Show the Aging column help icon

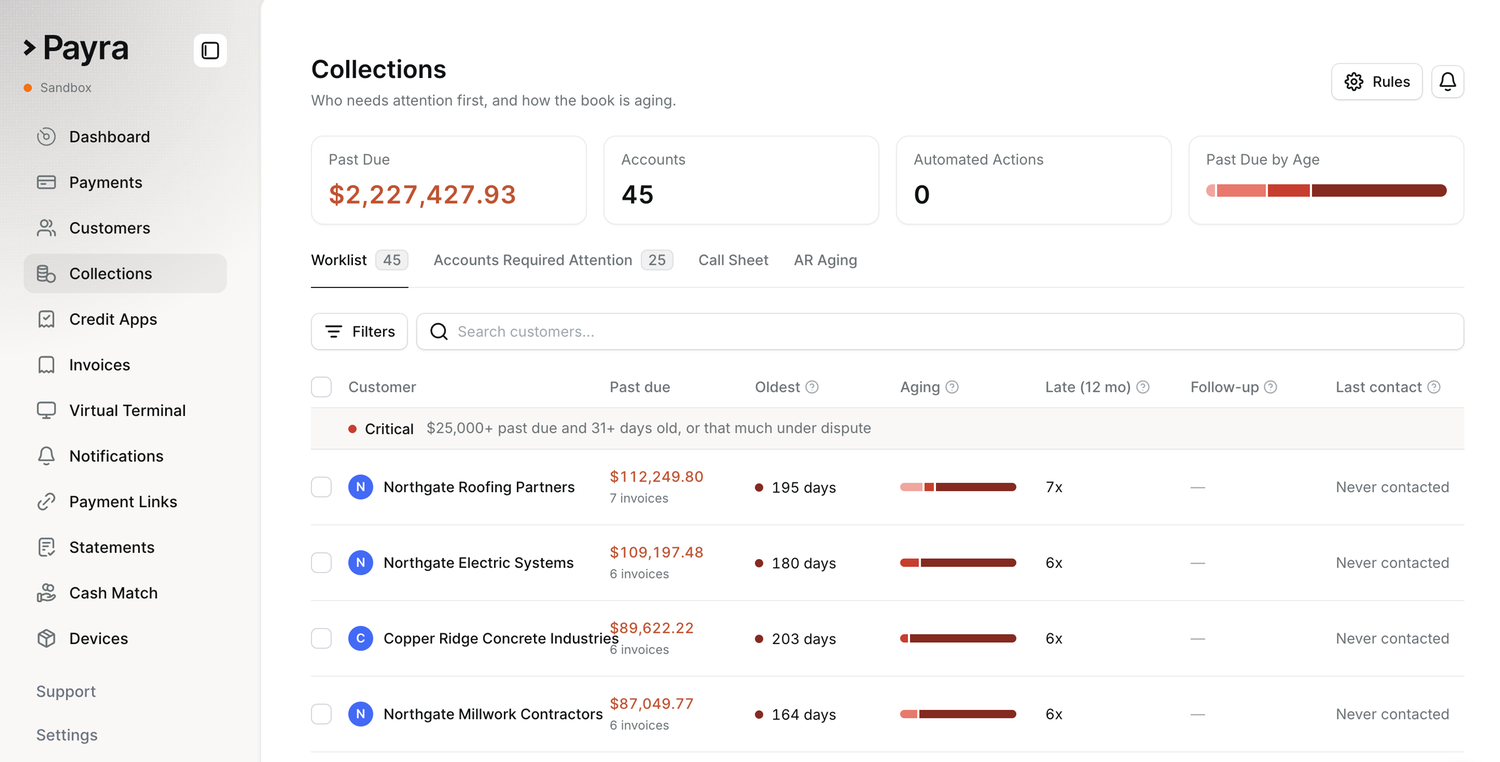(x=952, y=387)
